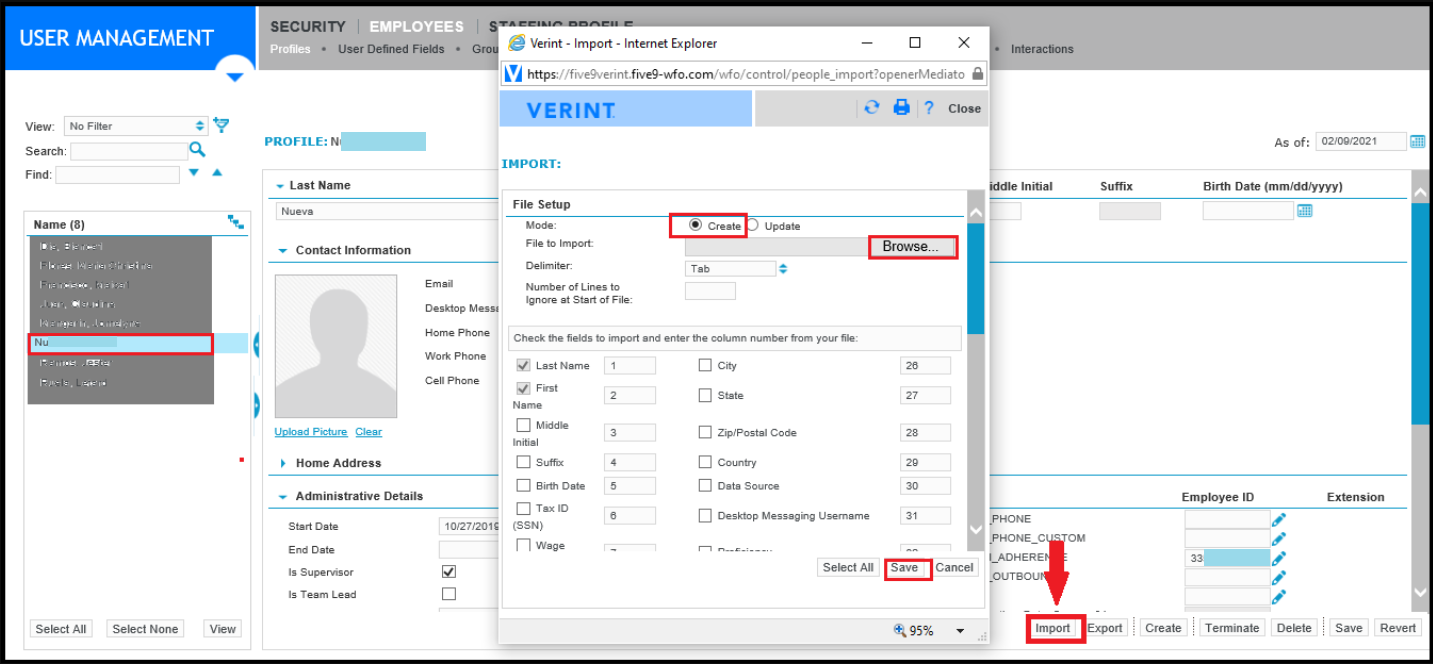
Task: Click pencil icon beside first Employee ID field
Action: pos(1278,519)
